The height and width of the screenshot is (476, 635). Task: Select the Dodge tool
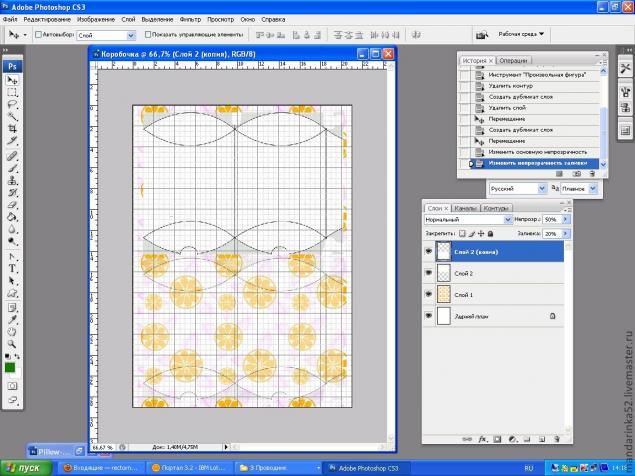[13, 241]
